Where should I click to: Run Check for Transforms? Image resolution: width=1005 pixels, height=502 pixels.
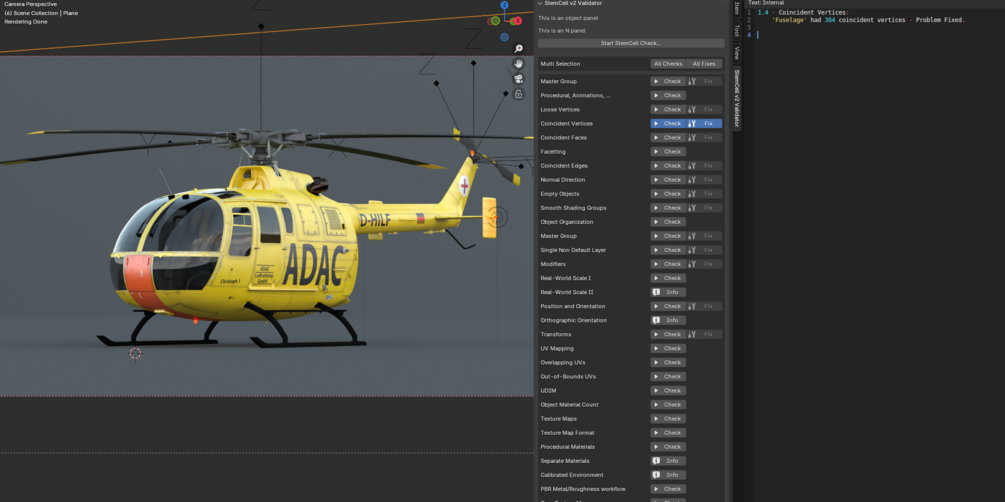coord(668,335)
